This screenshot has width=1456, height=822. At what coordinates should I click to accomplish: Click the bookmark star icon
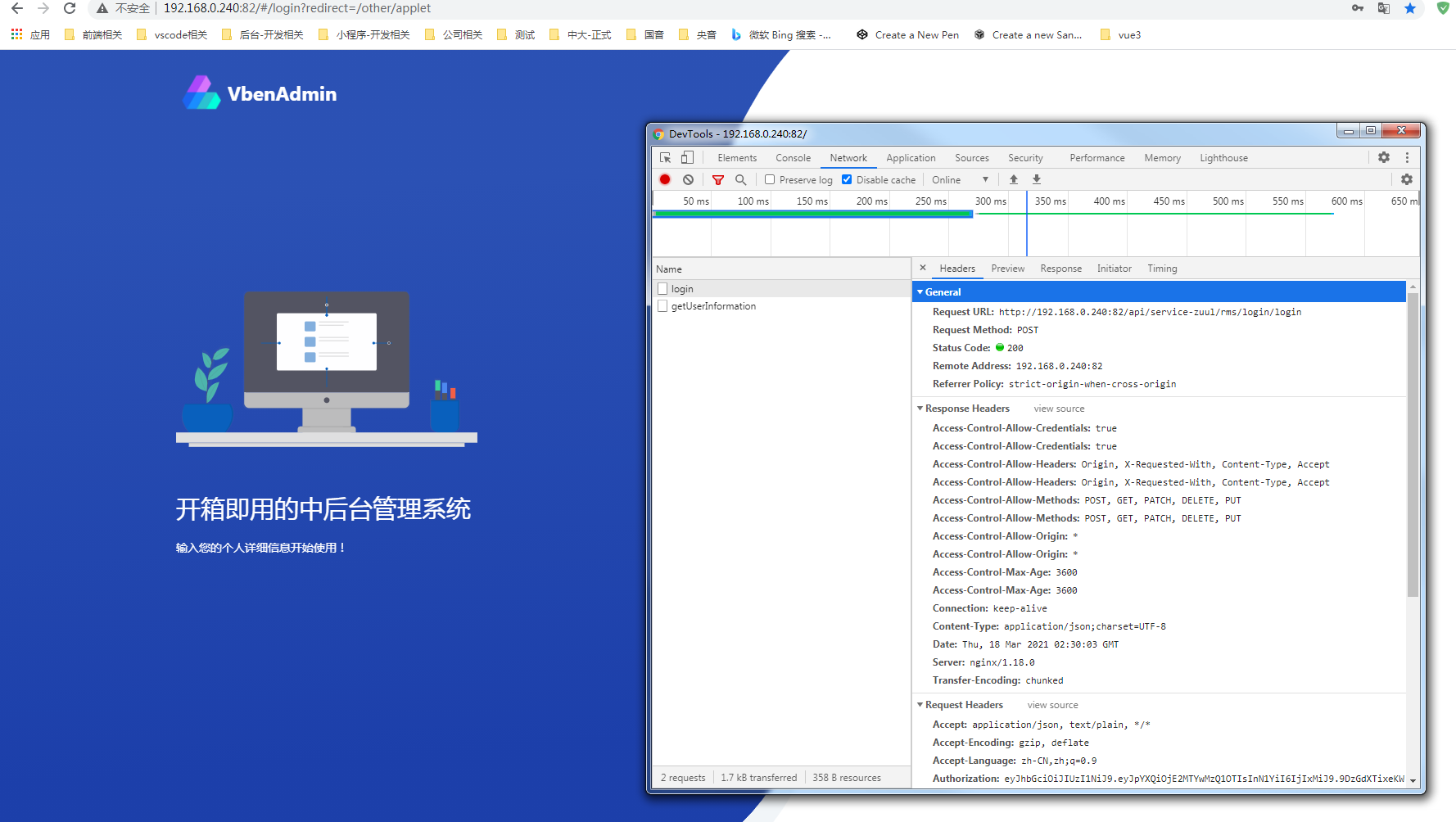click(1410, 8)
